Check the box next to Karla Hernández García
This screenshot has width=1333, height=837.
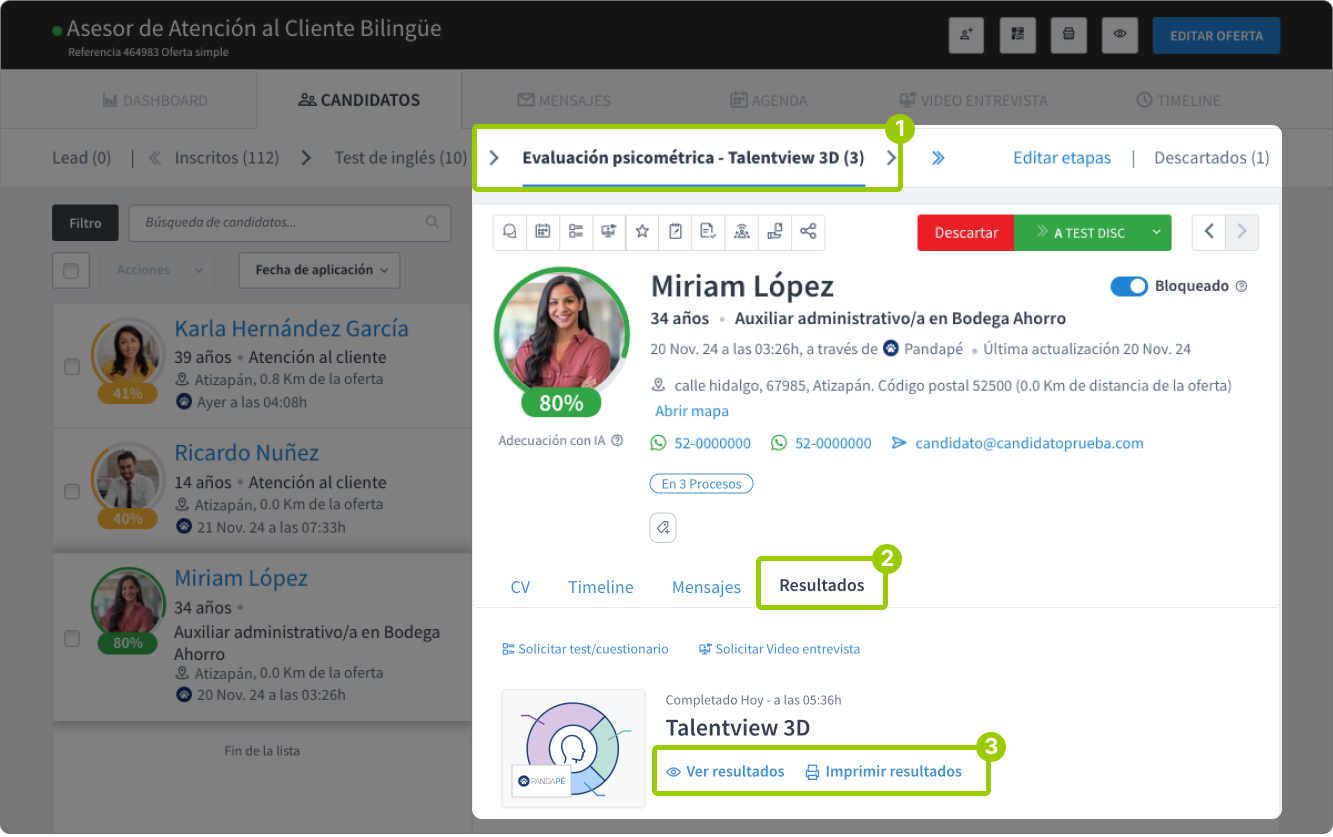[72, 367]
